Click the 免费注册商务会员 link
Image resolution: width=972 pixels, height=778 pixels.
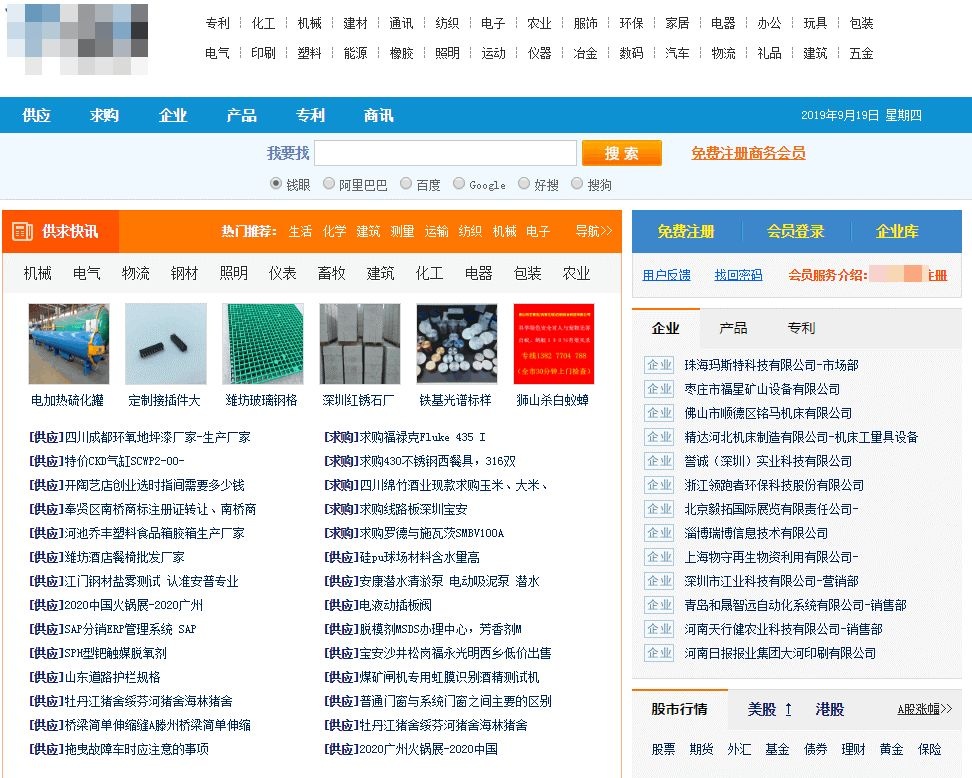point(748,153)
